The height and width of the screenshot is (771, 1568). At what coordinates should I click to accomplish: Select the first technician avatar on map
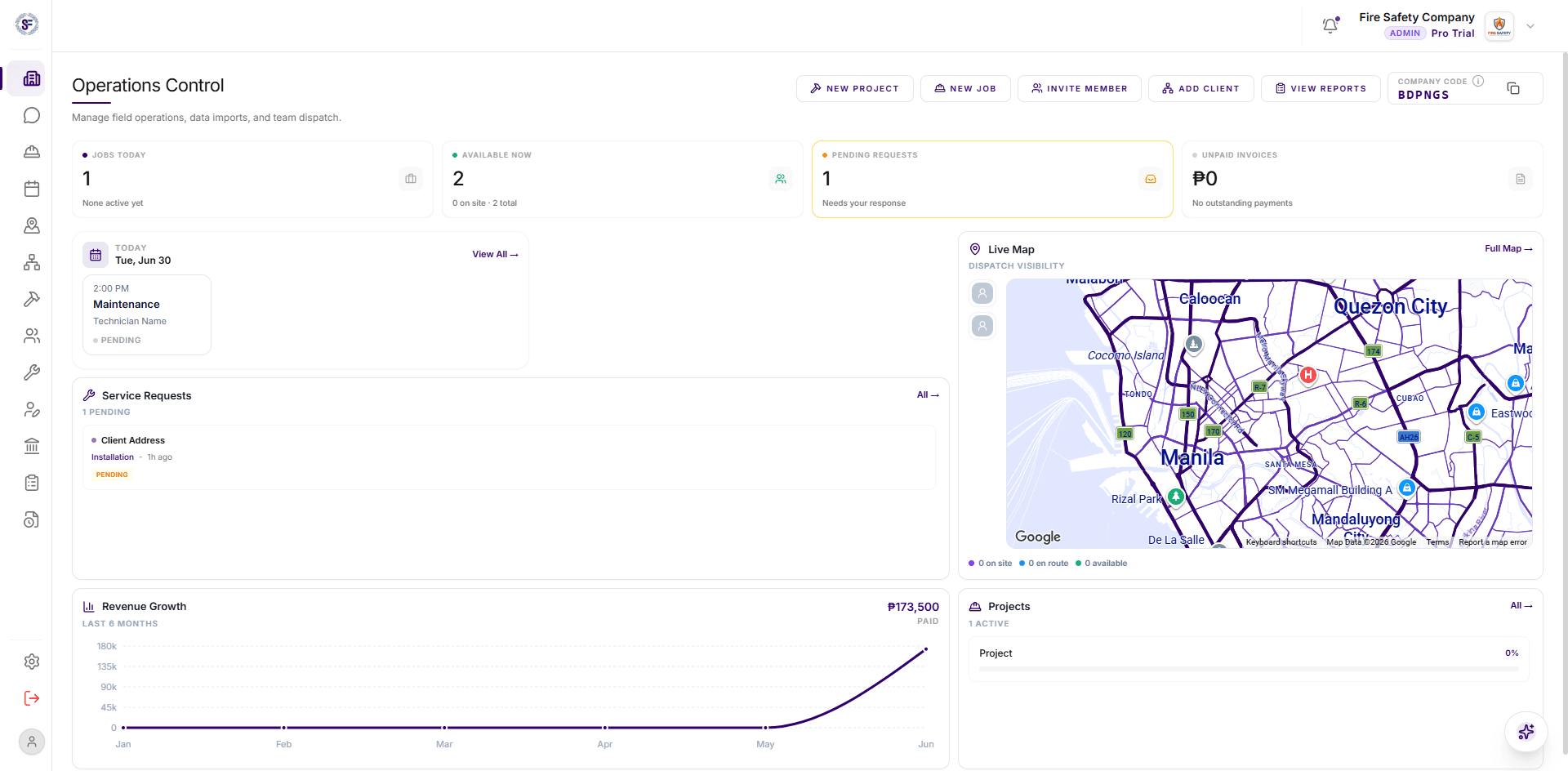982,293
